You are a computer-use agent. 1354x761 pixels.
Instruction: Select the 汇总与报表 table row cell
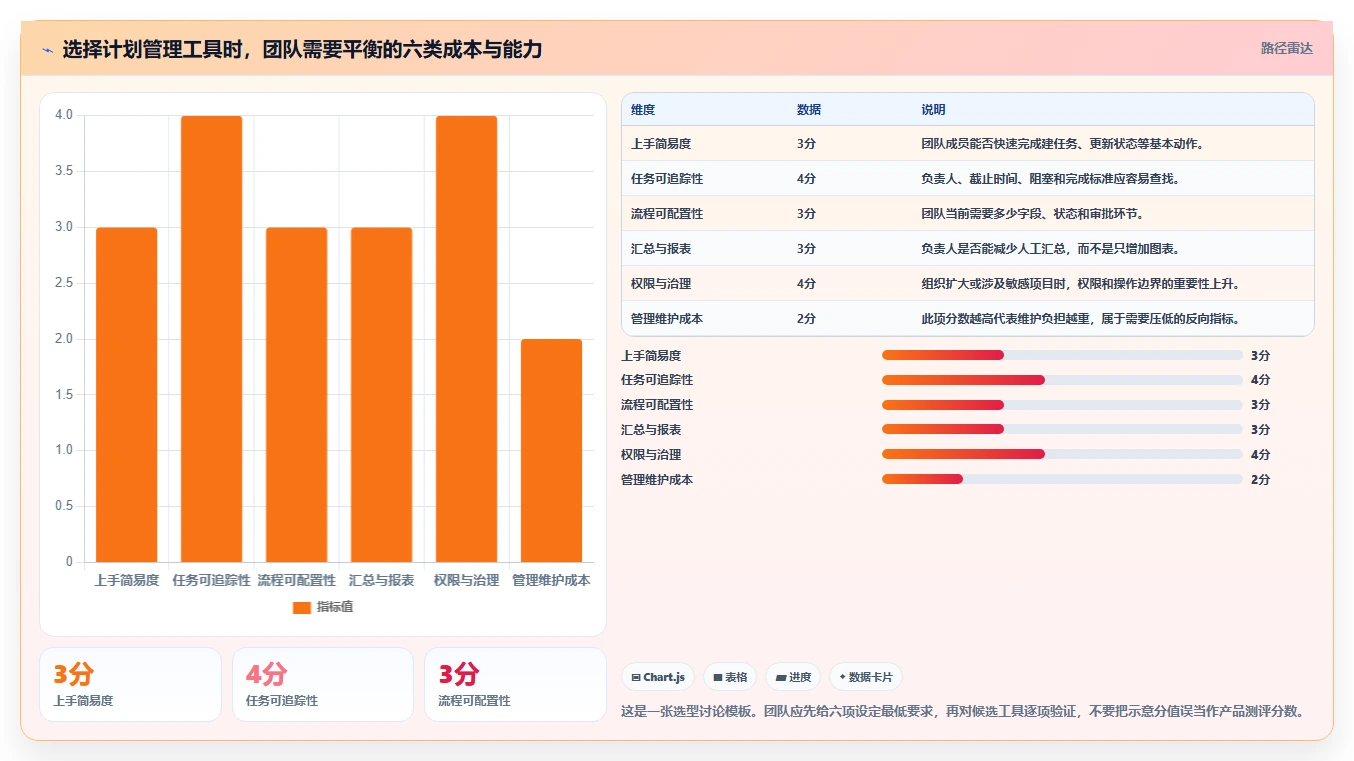pos(661,249)
